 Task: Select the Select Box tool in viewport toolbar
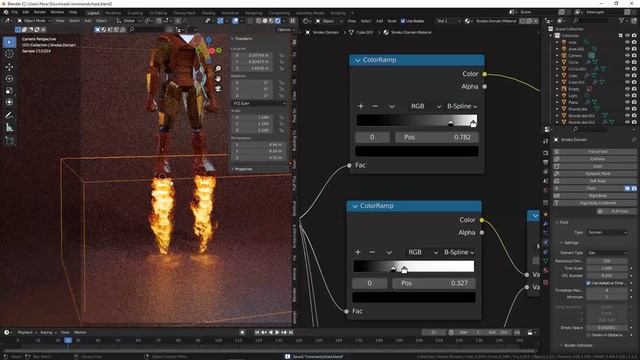pyautogui.click(x=9, y=42)
